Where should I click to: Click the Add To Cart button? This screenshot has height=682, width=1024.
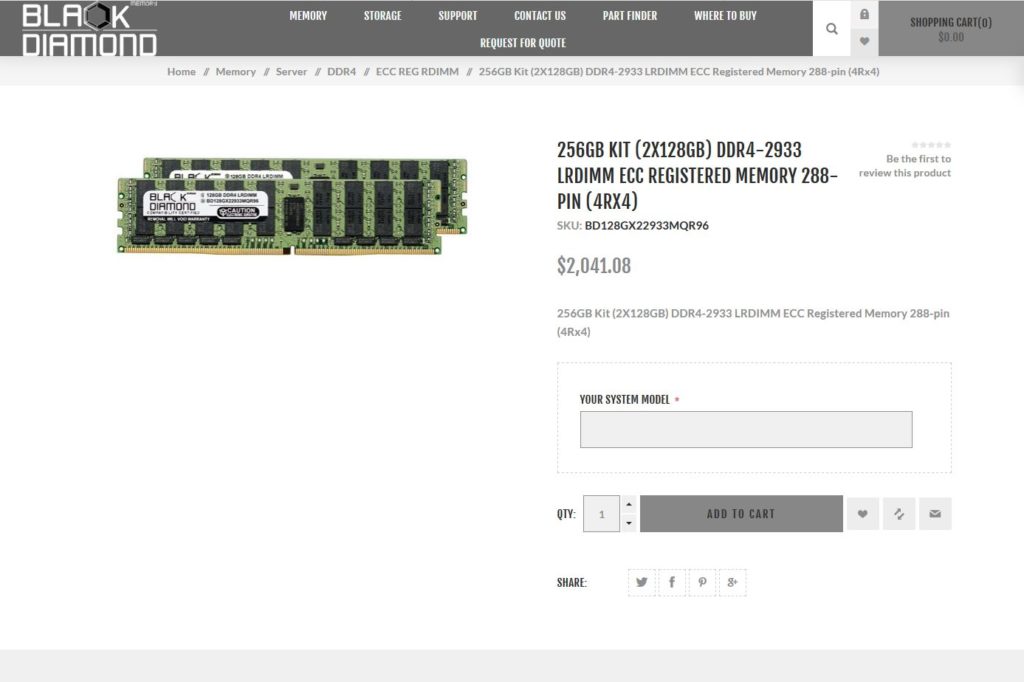point(741,513)
